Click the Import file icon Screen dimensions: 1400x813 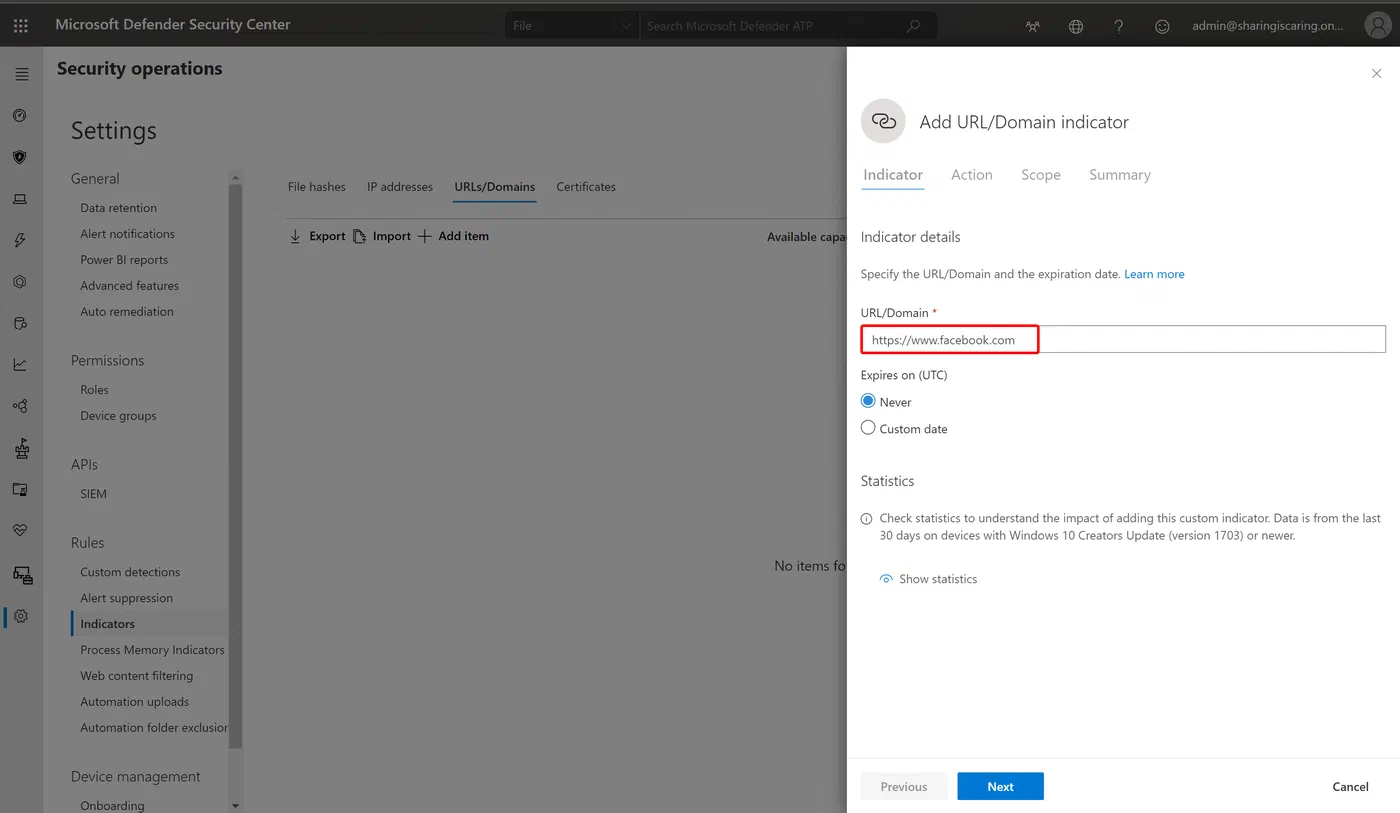tap(360, 237)
